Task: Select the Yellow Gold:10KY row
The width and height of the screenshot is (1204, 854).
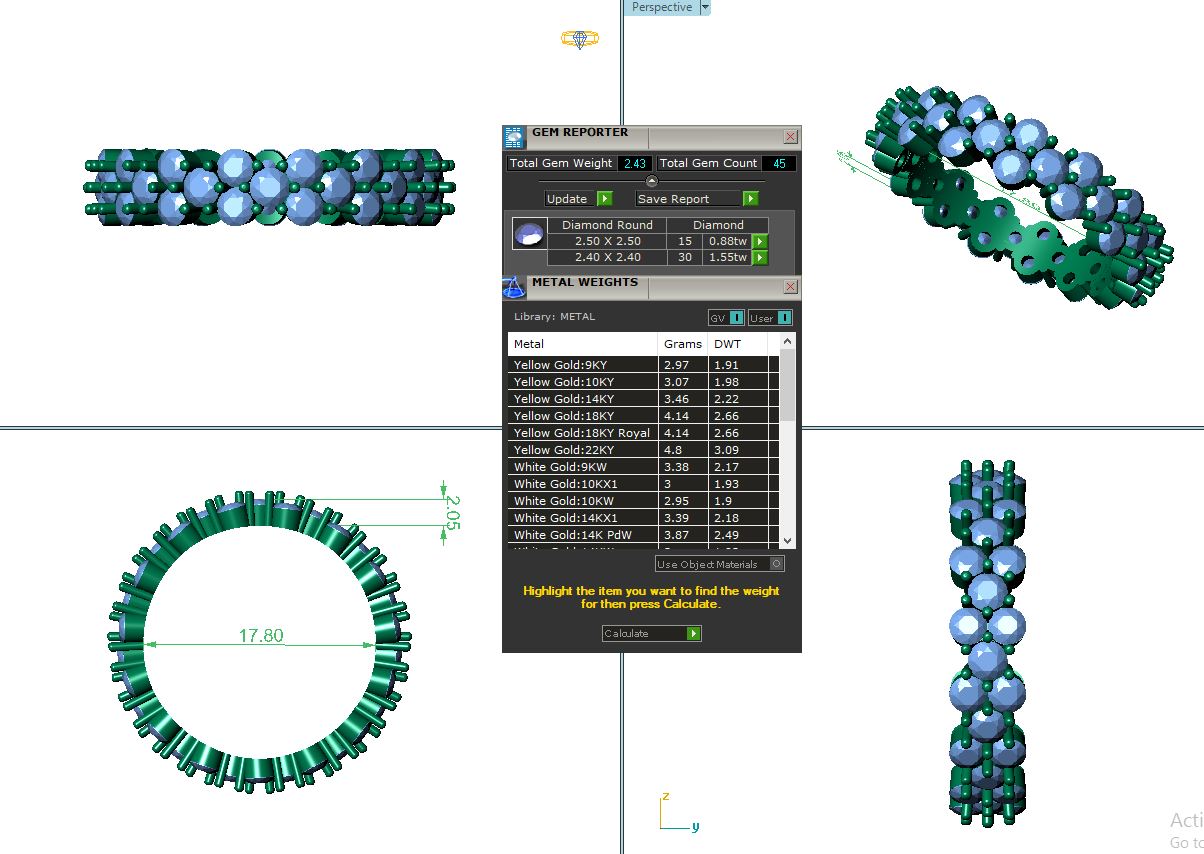Action: [643, 382]
